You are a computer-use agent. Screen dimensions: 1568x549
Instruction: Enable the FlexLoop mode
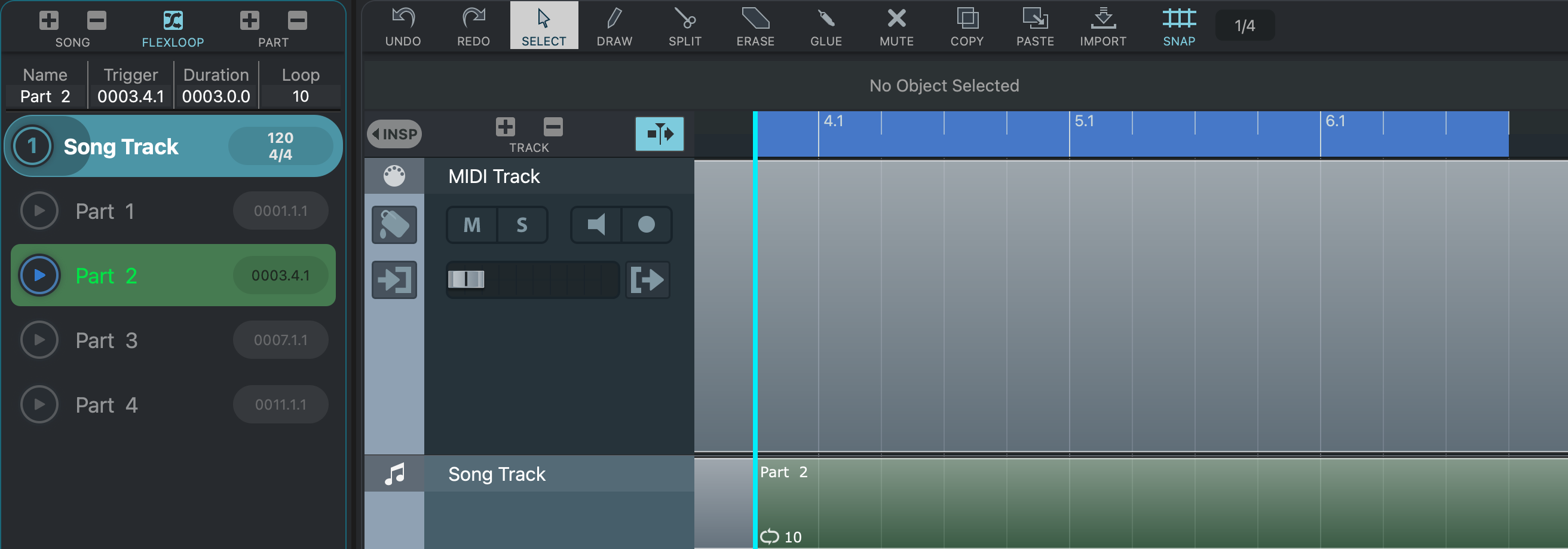pyautogui.click(x=172, y=28)
